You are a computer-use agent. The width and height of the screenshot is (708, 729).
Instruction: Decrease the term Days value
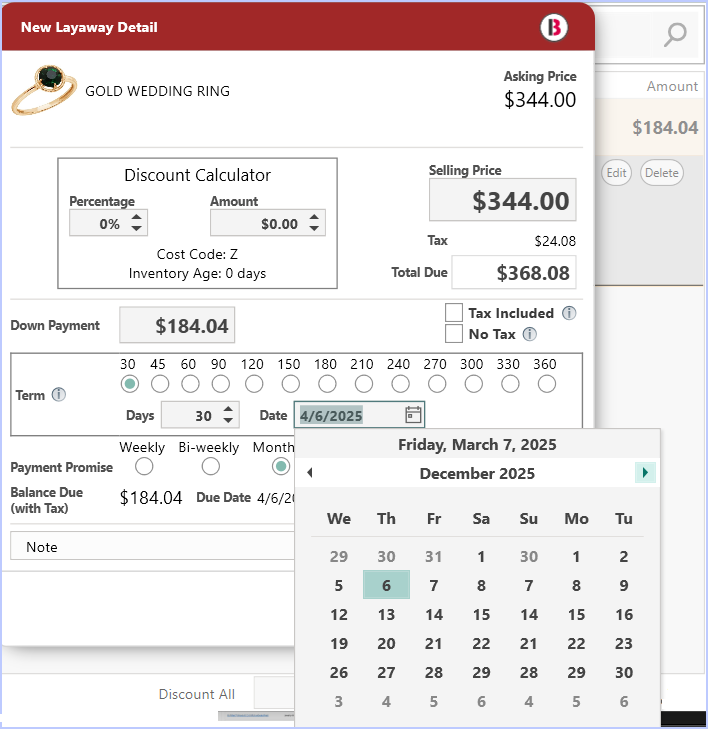tap(228, 420)
